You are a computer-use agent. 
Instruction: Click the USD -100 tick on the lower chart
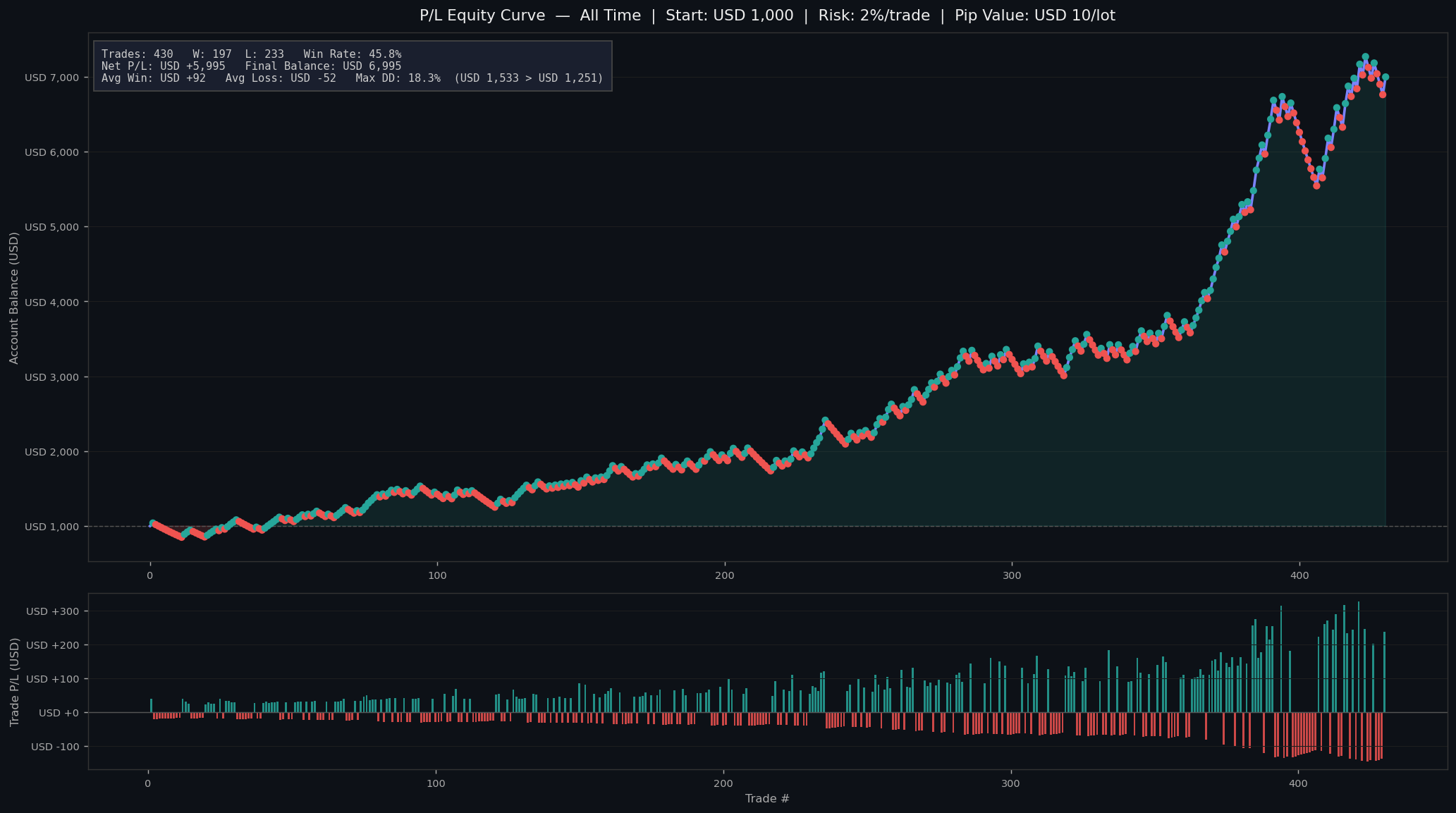click(55, 747)
